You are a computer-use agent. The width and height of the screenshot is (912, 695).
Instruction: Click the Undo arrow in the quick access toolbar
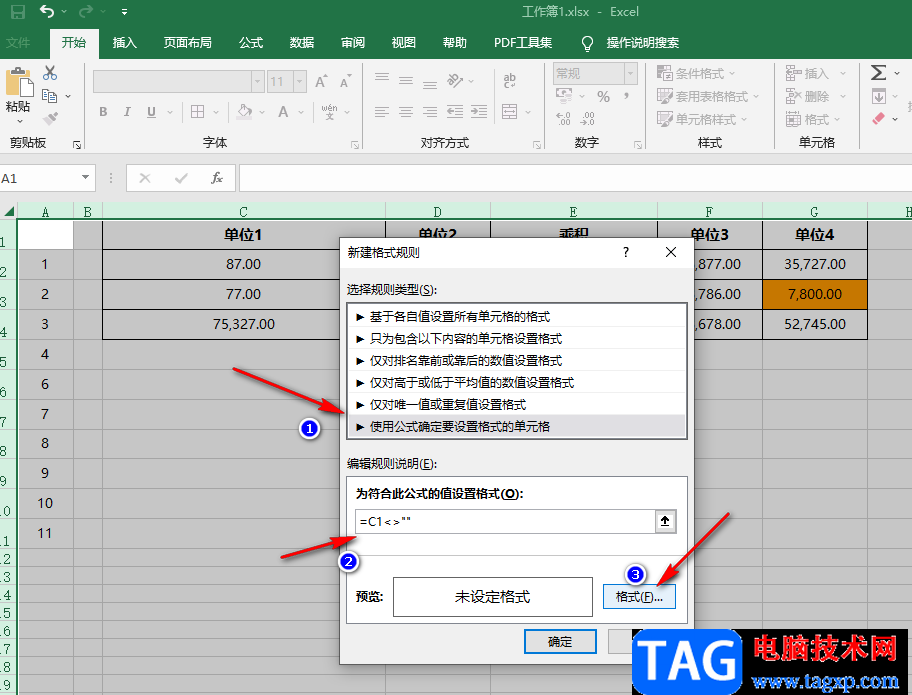click(47, 11)
